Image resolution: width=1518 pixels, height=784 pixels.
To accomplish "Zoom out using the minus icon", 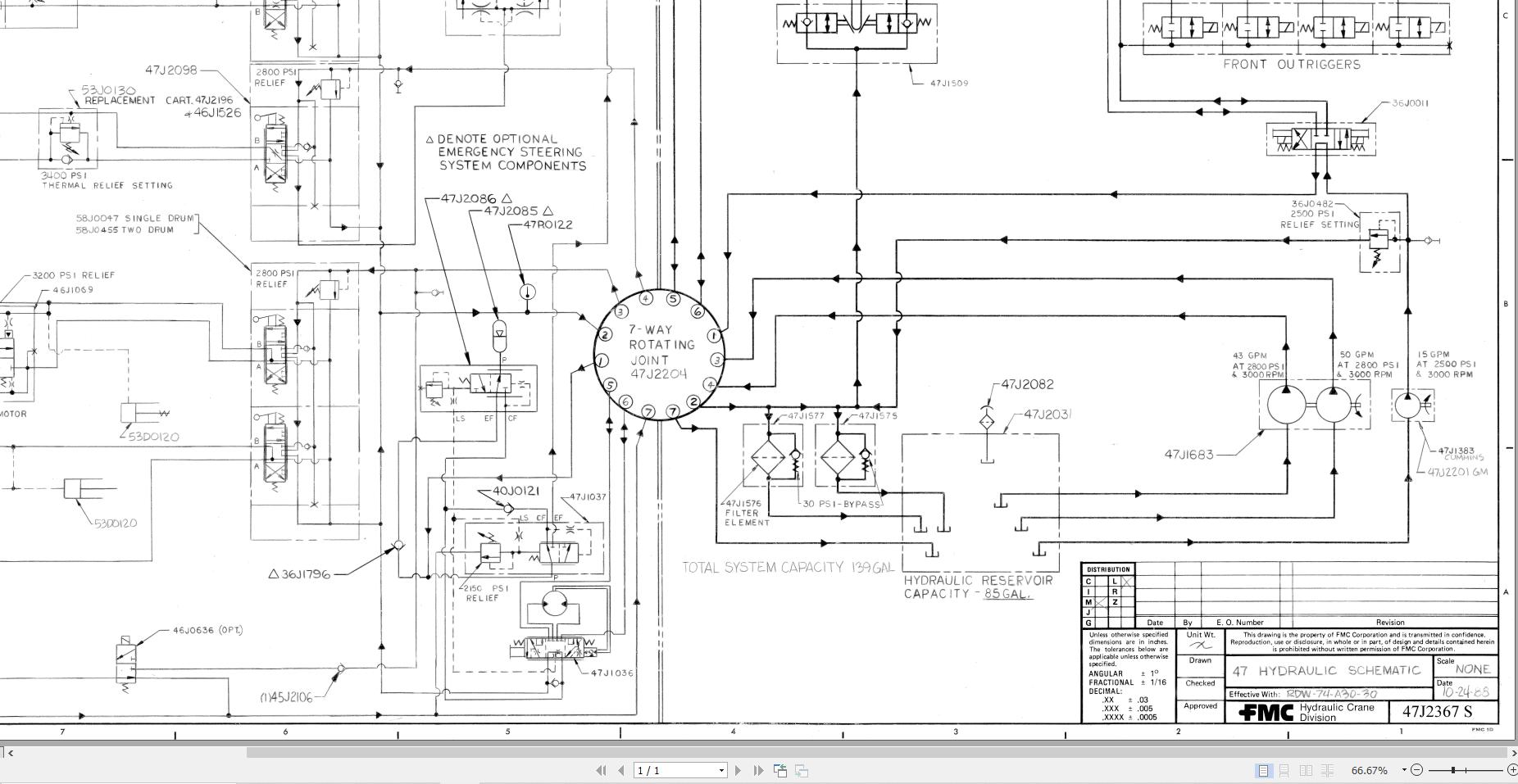I will coord(1417,770).
